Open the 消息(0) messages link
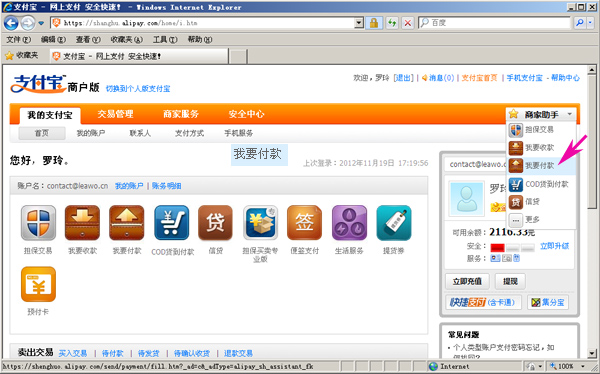 [x=441, y=78]
